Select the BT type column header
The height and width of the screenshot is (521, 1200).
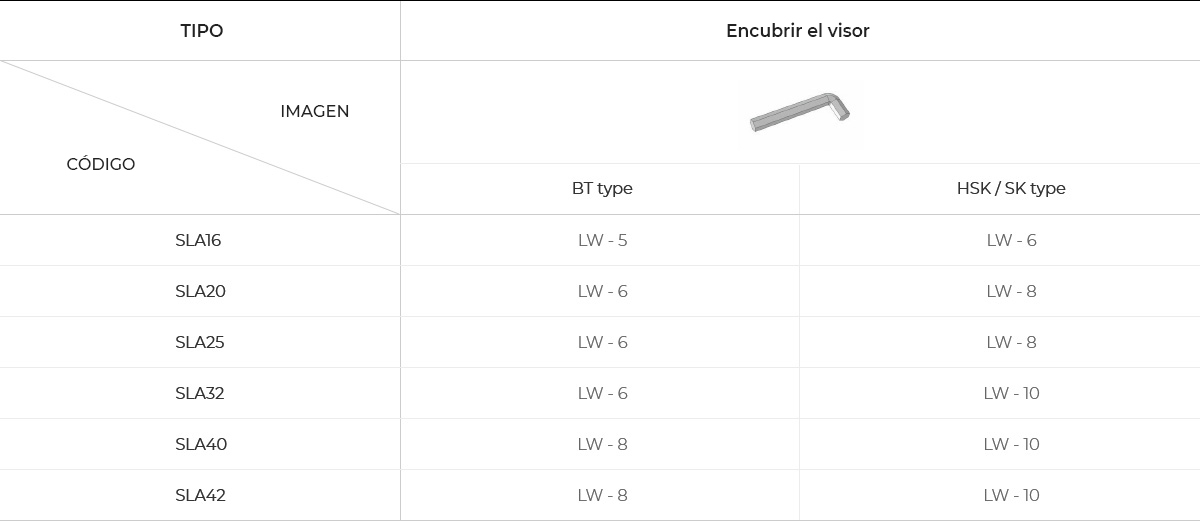pos(602,188)
